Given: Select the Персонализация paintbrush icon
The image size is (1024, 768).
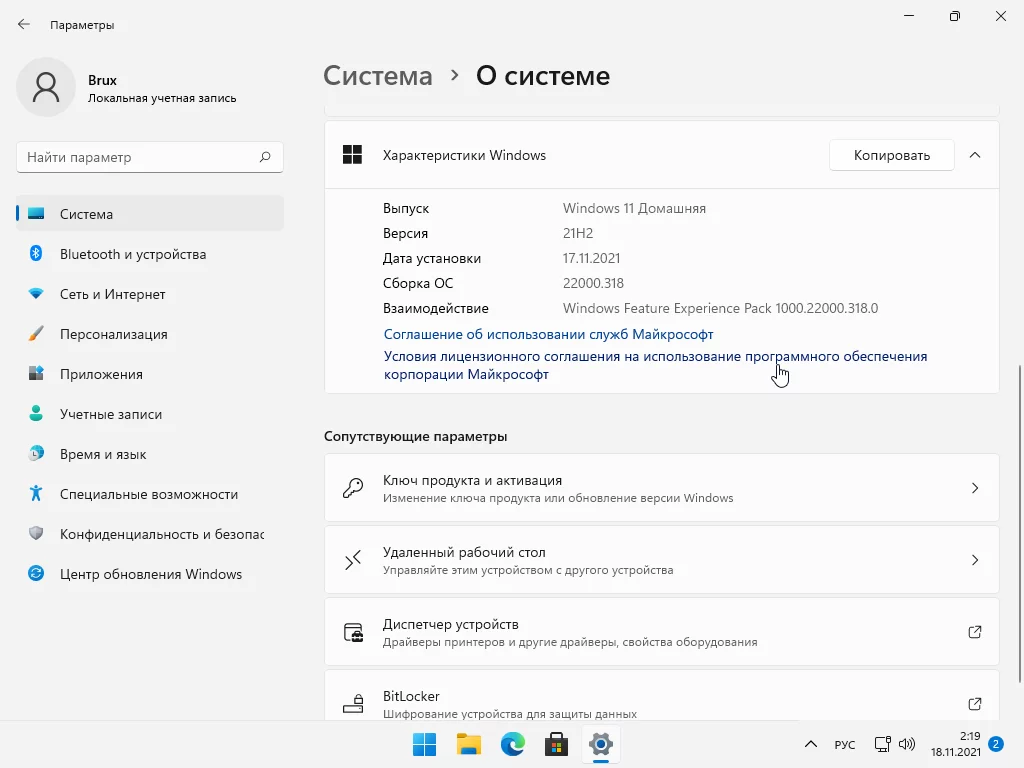Looking at the screenshot, I should [36, 334].
